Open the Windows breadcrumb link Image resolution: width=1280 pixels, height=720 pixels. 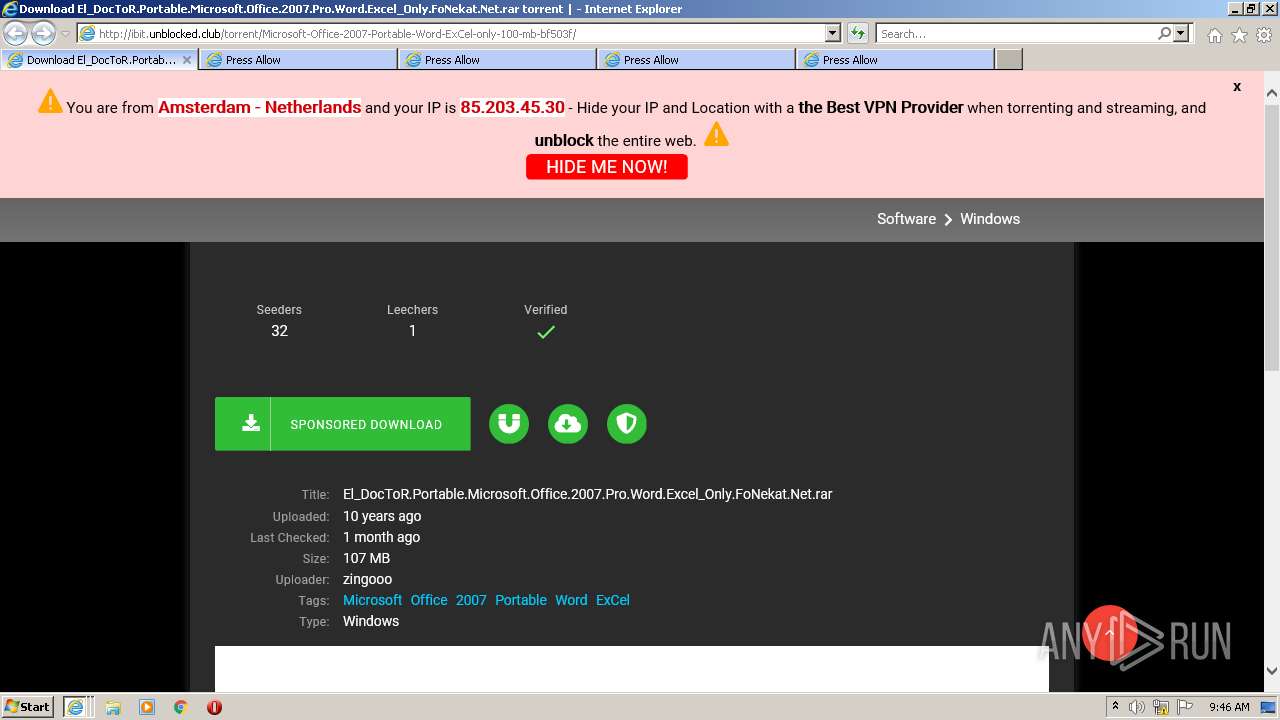(x=990, y=219)
